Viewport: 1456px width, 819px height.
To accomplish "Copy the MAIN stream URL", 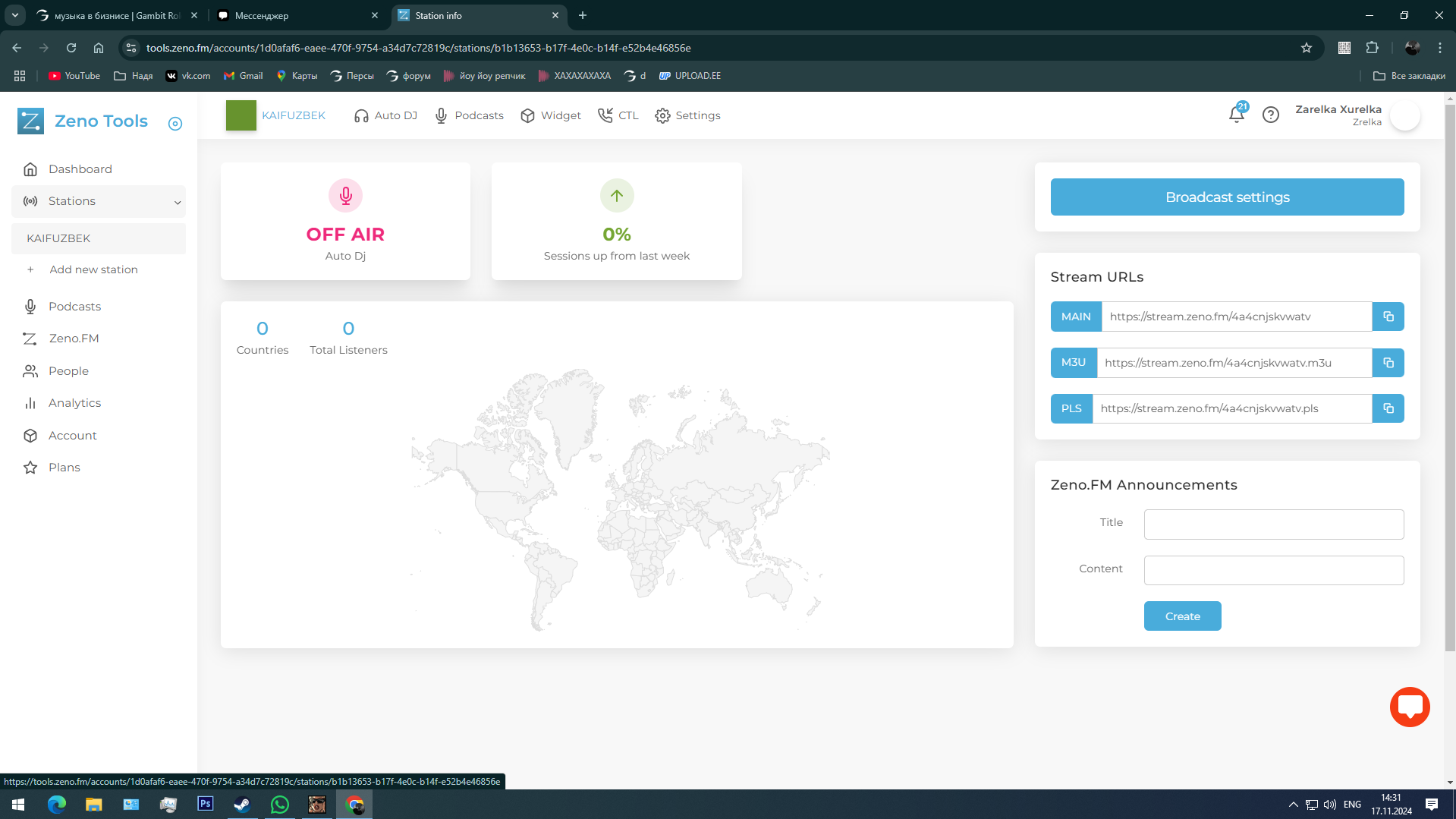I will point(1388,317).
